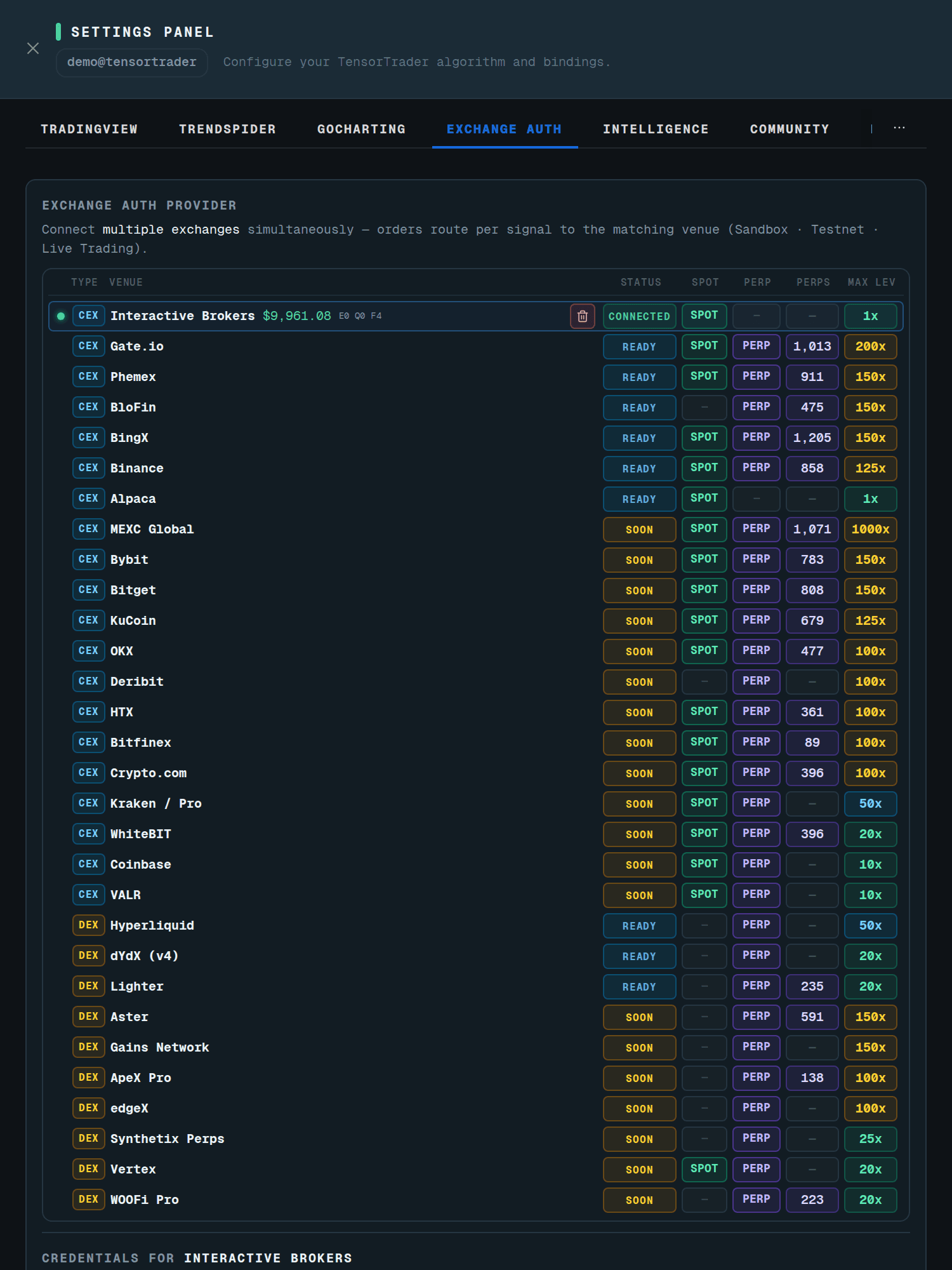Click the STATUS column header
Image resolution: width=952 pixels, height=1270 pixels.
(641, 283)
